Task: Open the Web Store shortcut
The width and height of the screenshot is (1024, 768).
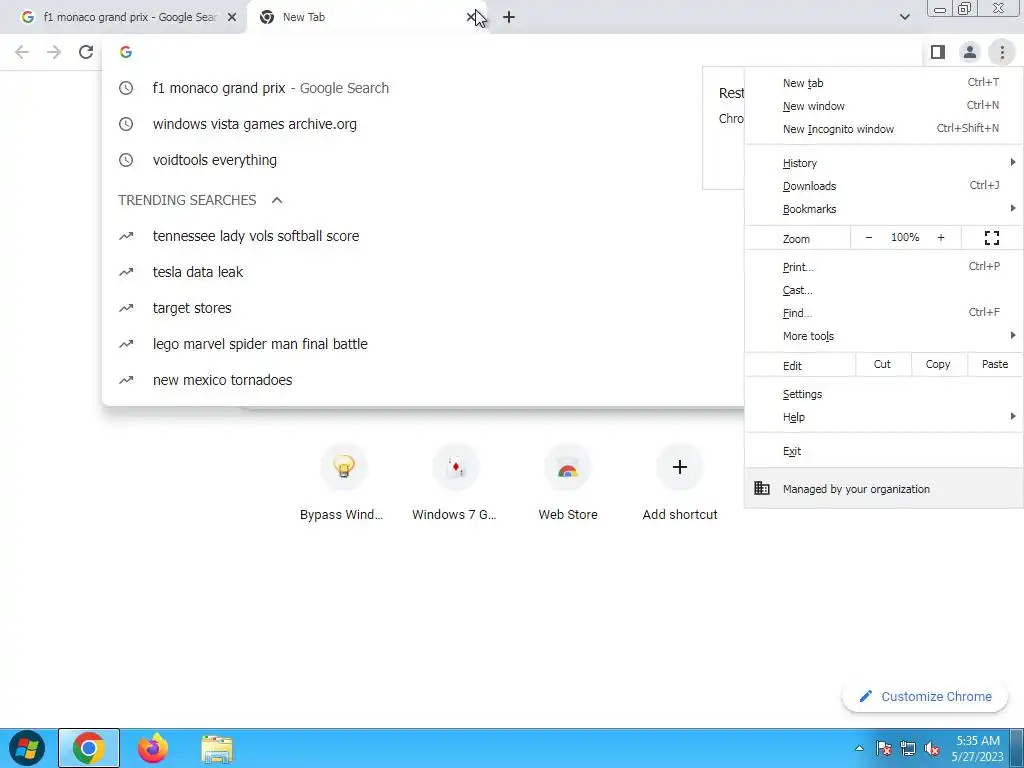Action: [568, 482]
